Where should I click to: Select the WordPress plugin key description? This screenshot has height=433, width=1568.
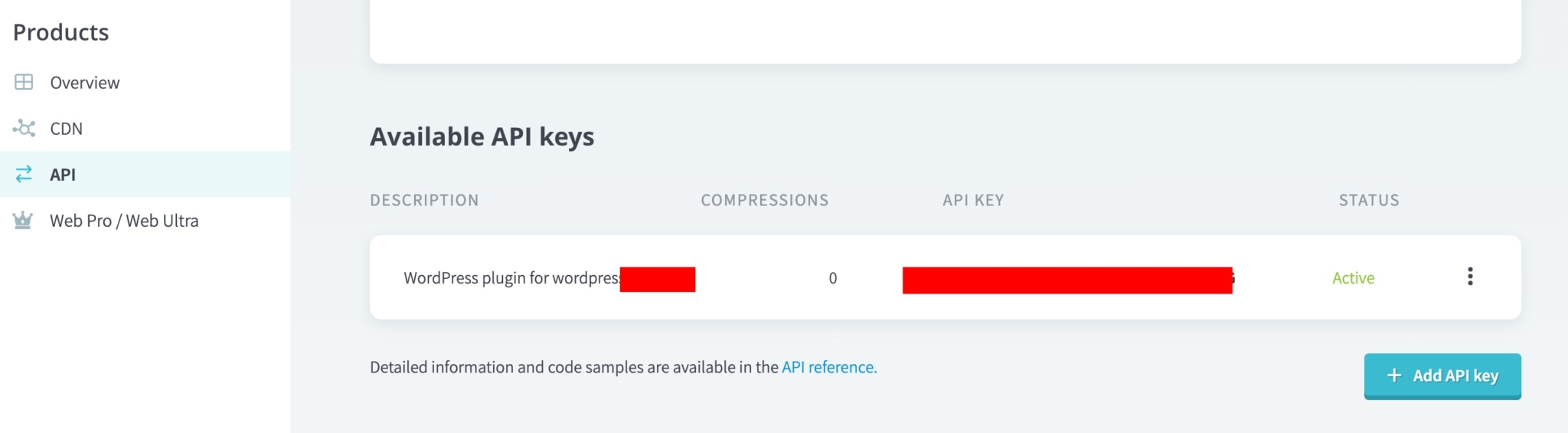[x=511, y=278]
